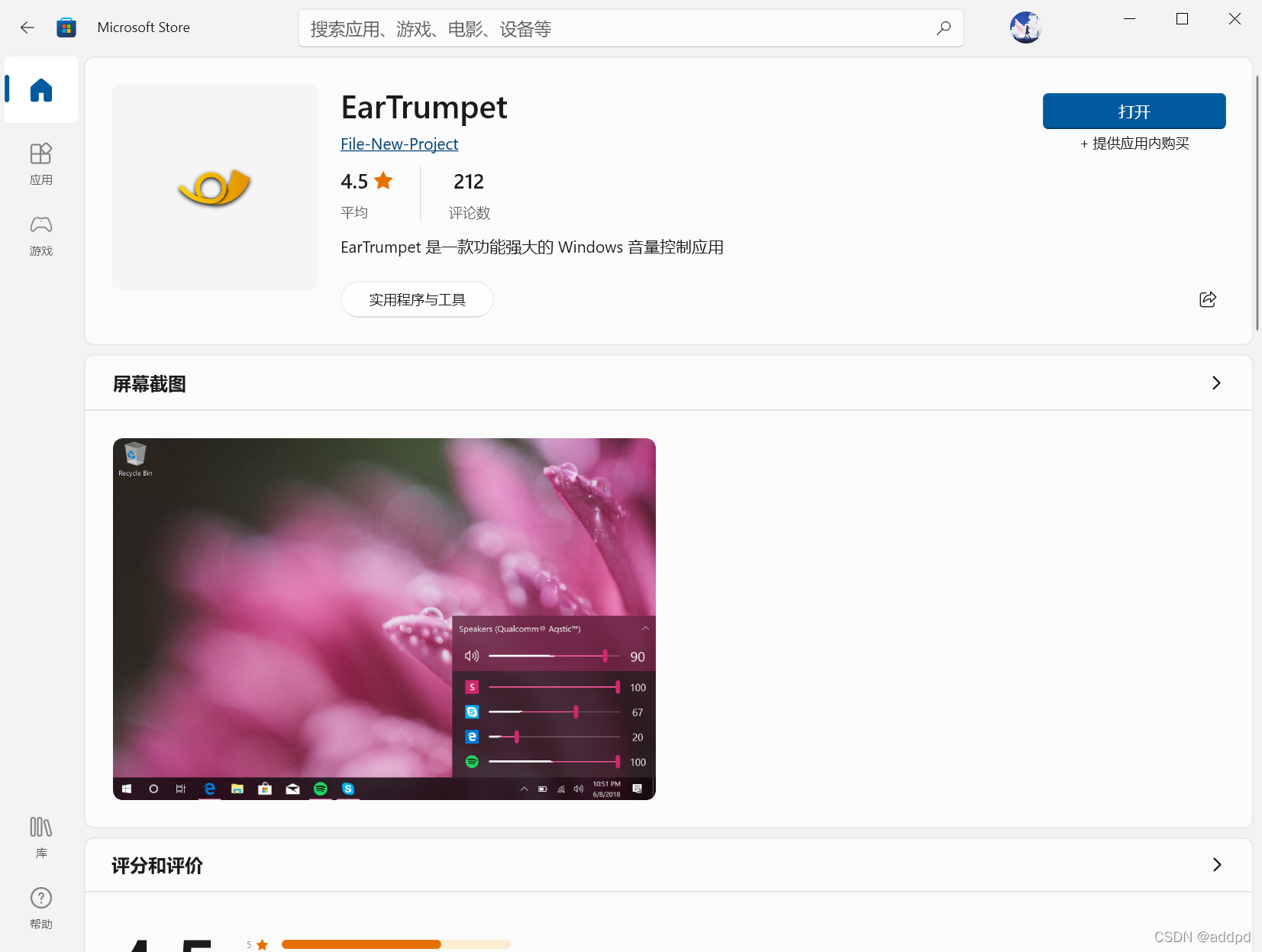Click the 打开 (Open) button

[x=1134, y=111]
